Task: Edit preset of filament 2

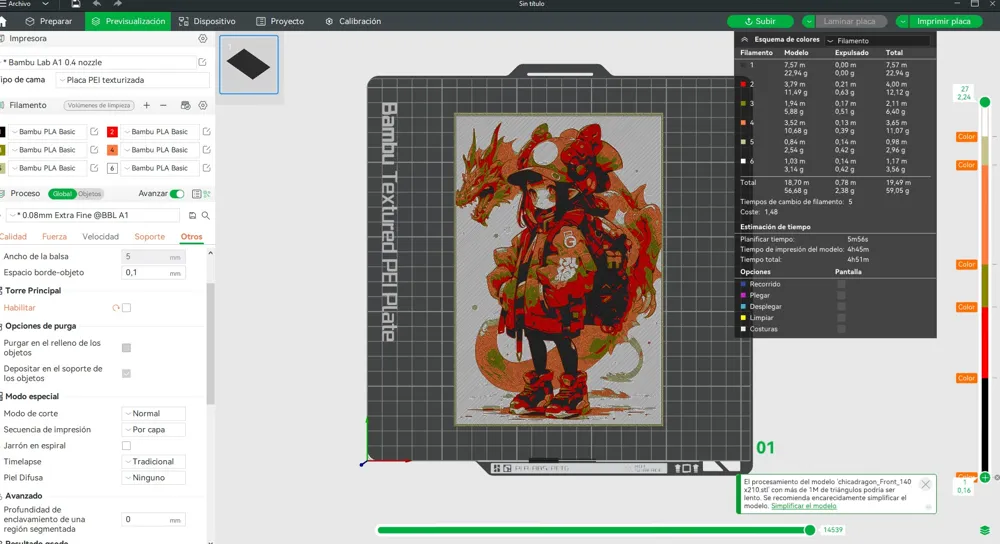Action: pyautogui.click(x=207, y=131)
